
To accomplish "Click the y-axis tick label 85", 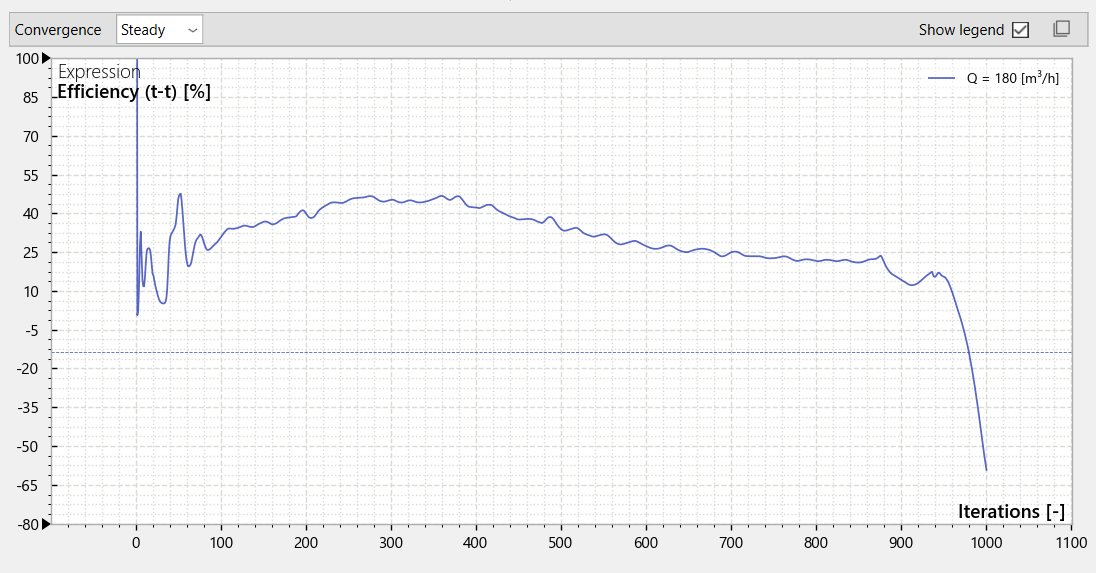I will 31,98.
